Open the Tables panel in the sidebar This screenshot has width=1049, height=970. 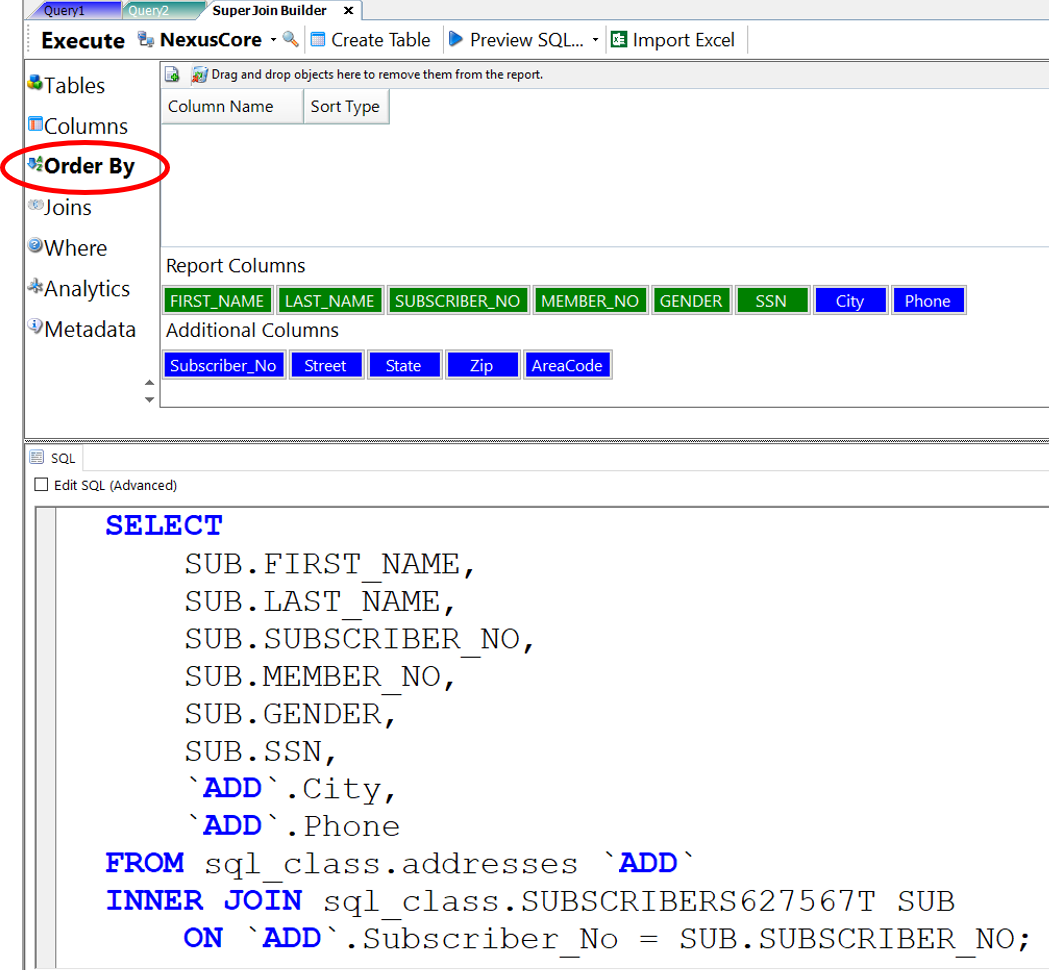coord(66,86)
